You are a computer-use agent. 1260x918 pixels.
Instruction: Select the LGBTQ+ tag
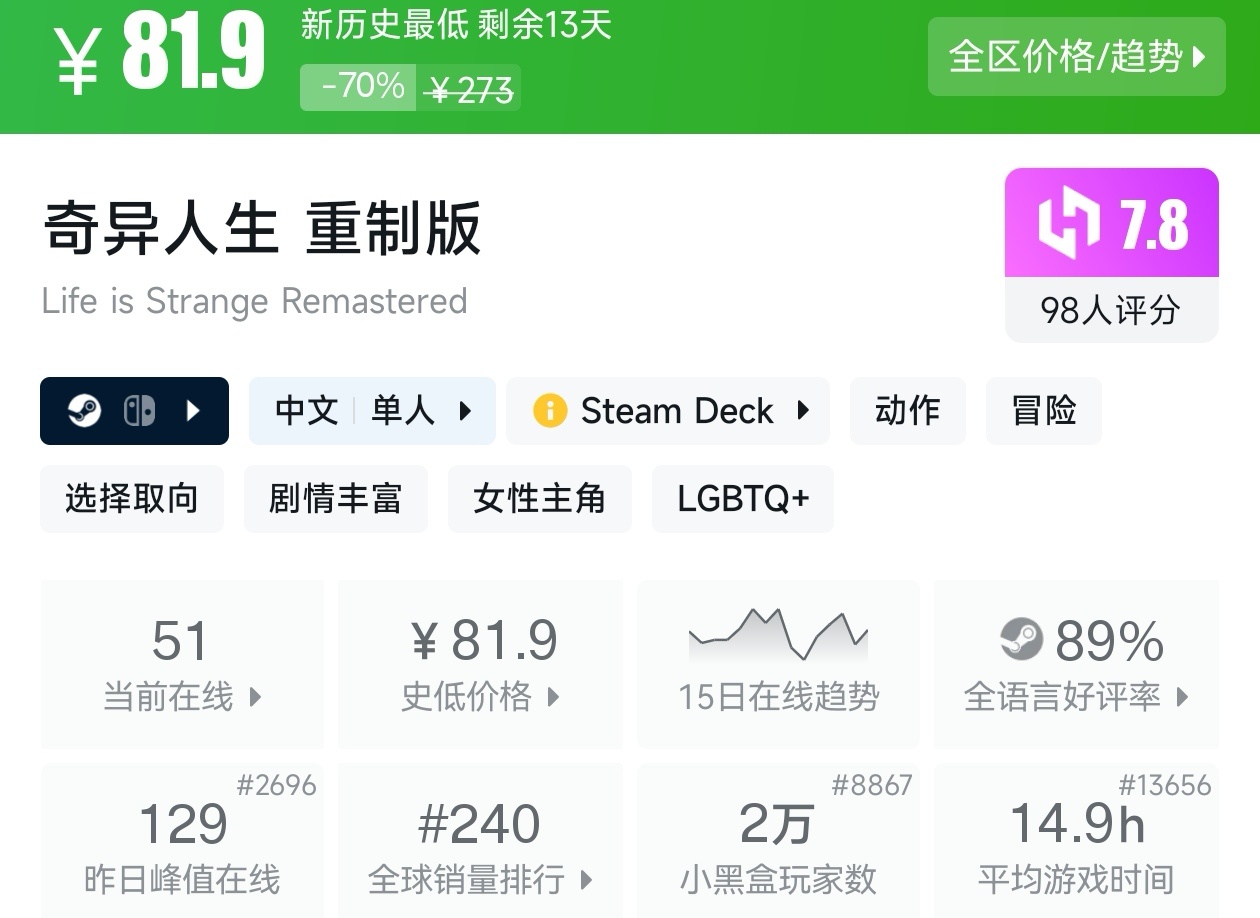tap(742, 498)
